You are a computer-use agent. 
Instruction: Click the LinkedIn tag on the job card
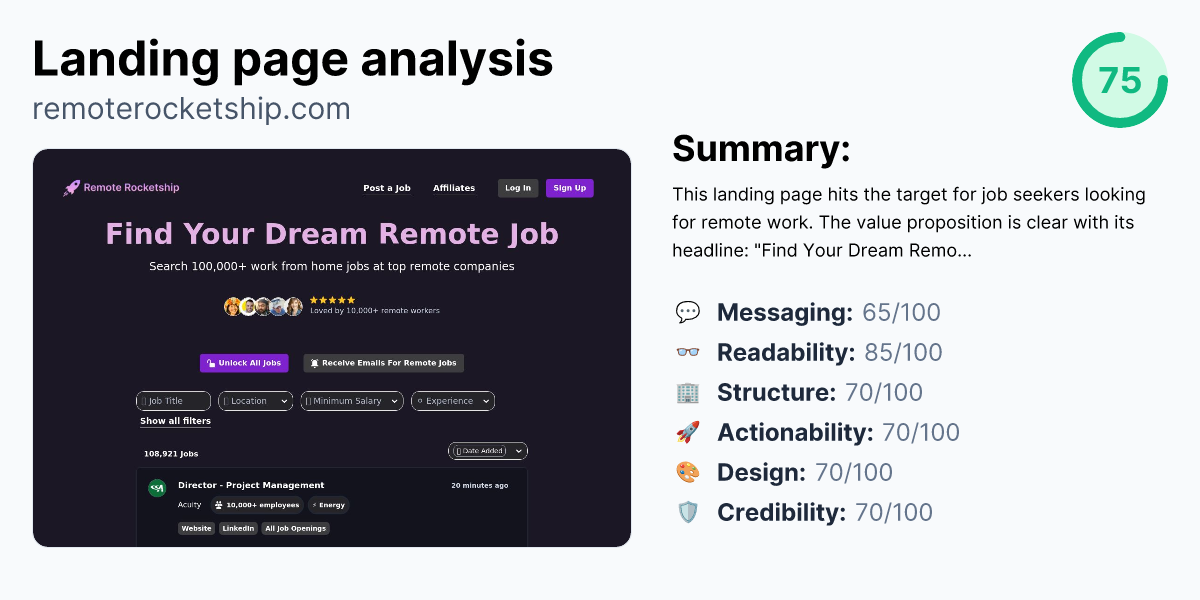point(237,528)
